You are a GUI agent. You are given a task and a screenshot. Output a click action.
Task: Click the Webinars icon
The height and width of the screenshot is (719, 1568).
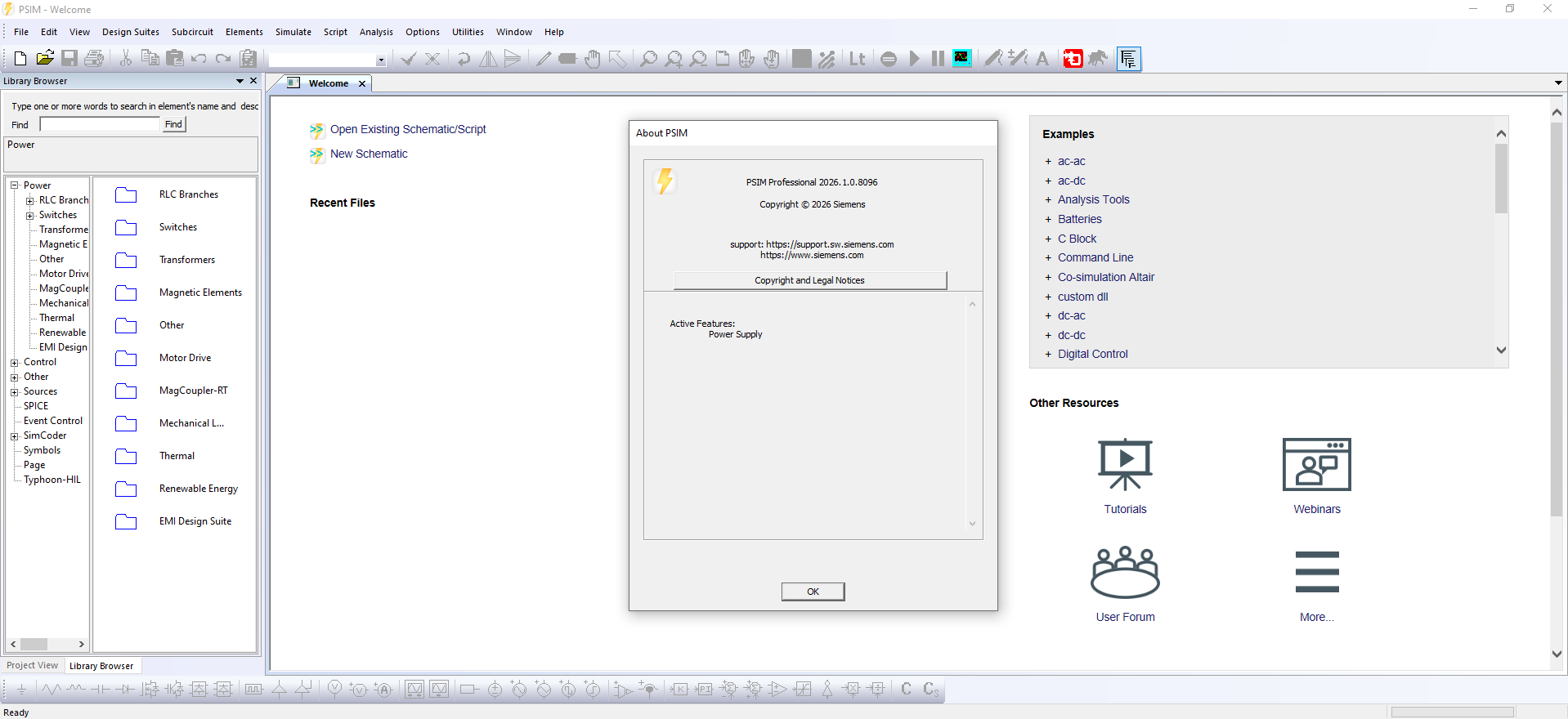[1317, 464]
